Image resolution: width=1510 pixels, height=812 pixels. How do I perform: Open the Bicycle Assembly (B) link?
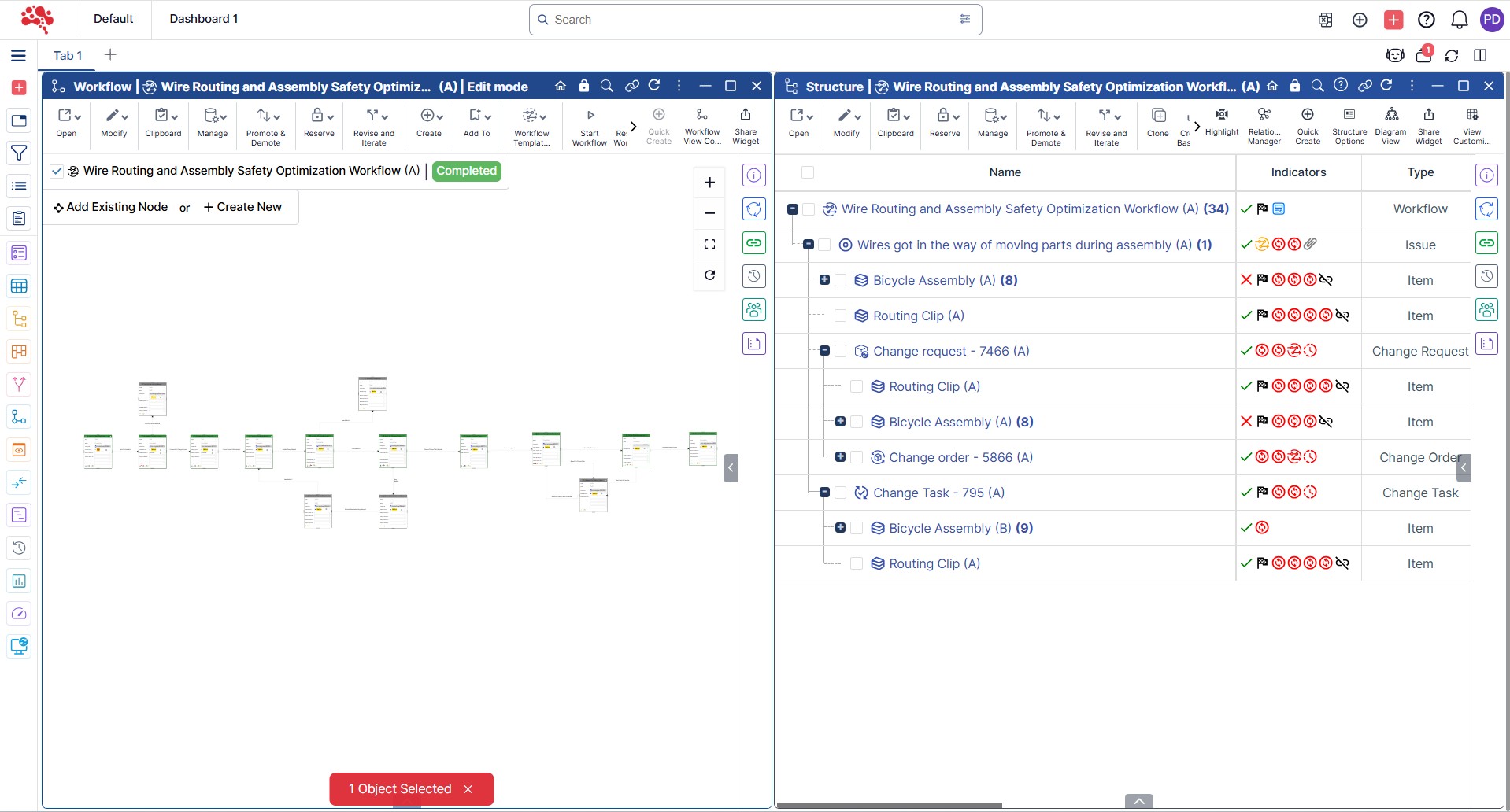click(949, 528)
